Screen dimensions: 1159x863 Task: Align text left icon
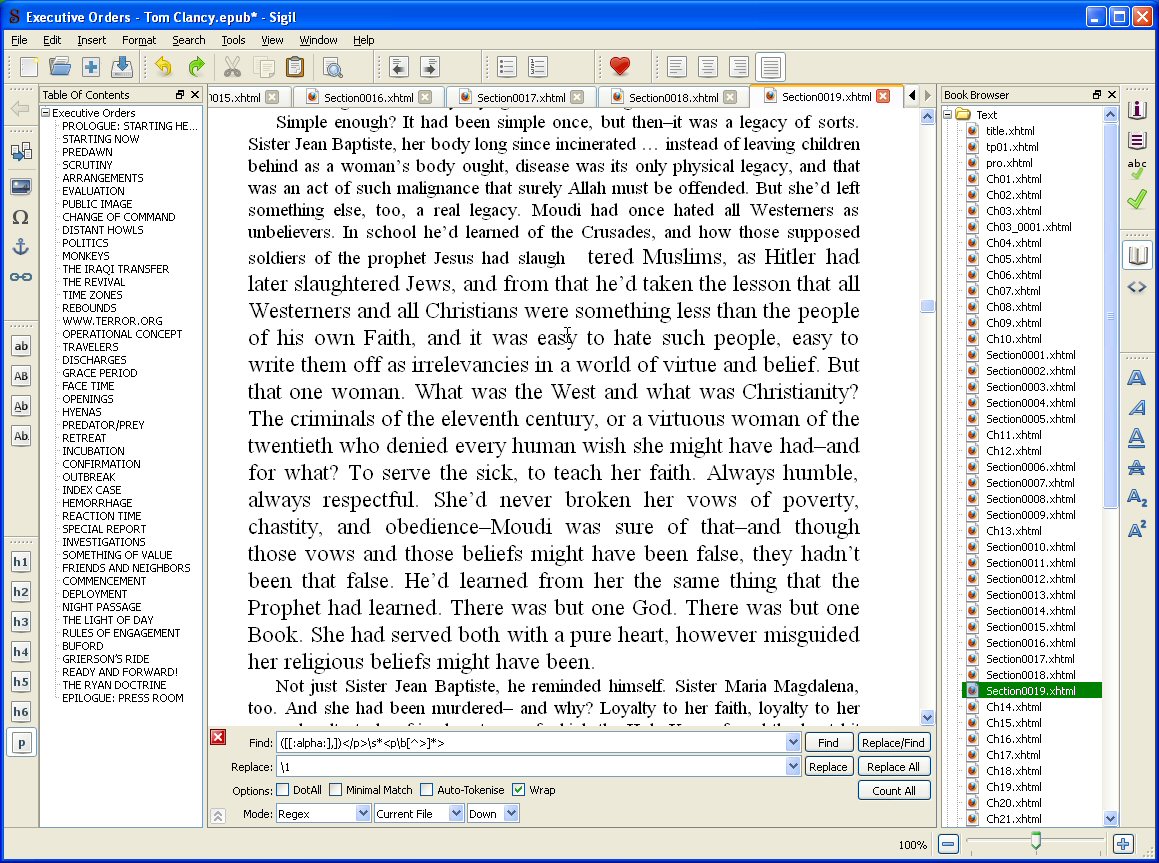[x=676, y=67]
